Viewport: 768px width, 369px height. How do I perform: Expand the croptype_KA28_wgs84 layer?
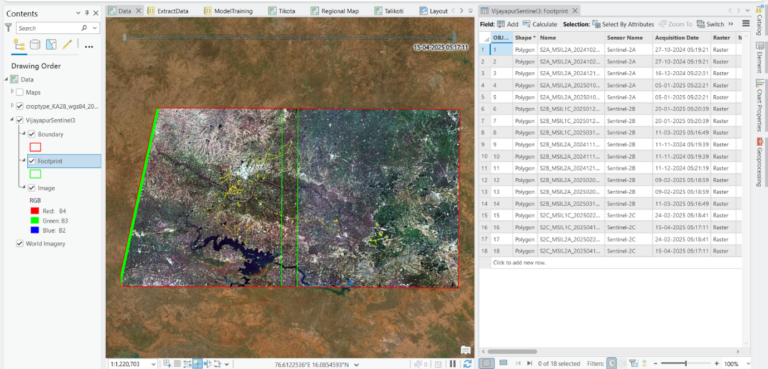tap(12, 106)
